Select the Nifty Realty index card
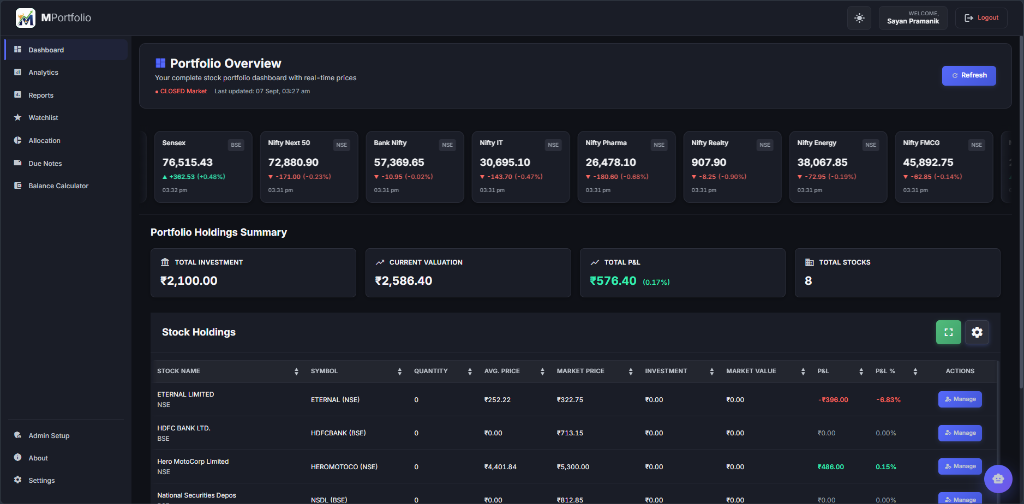Image resolution: width=1024 pixels, height=504 pixels. 732,166
